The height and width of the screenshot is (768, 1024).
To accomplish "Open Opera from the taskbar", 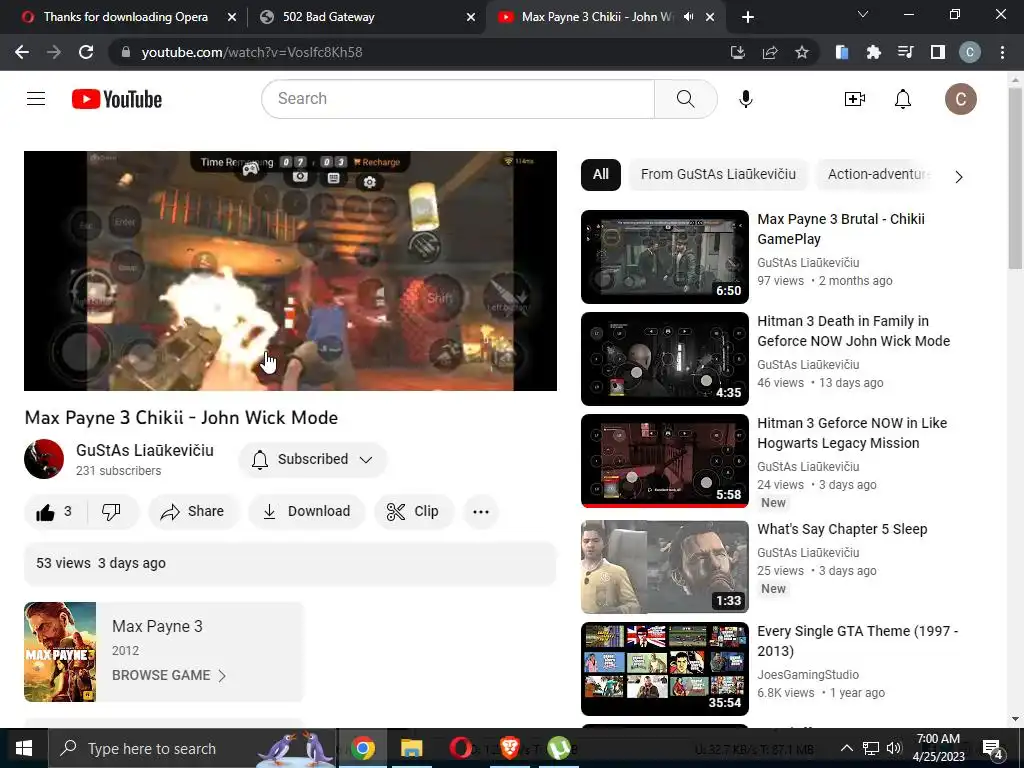I will pos(460,748).
